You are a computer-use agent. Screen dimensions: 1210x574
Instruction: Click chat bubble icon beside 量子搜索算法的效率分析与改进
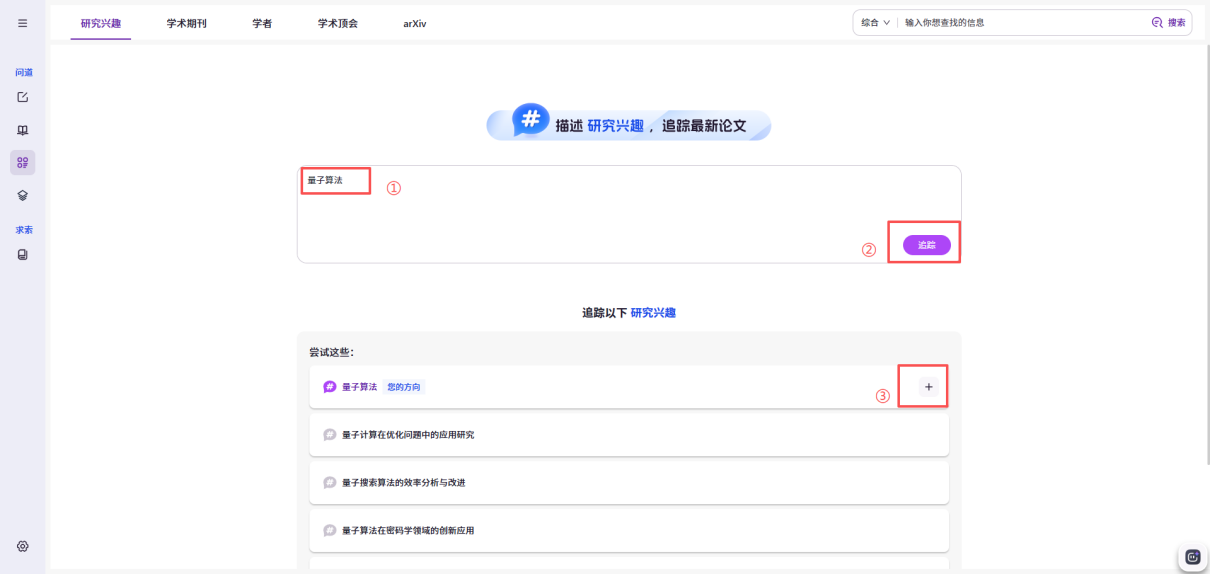330,483
